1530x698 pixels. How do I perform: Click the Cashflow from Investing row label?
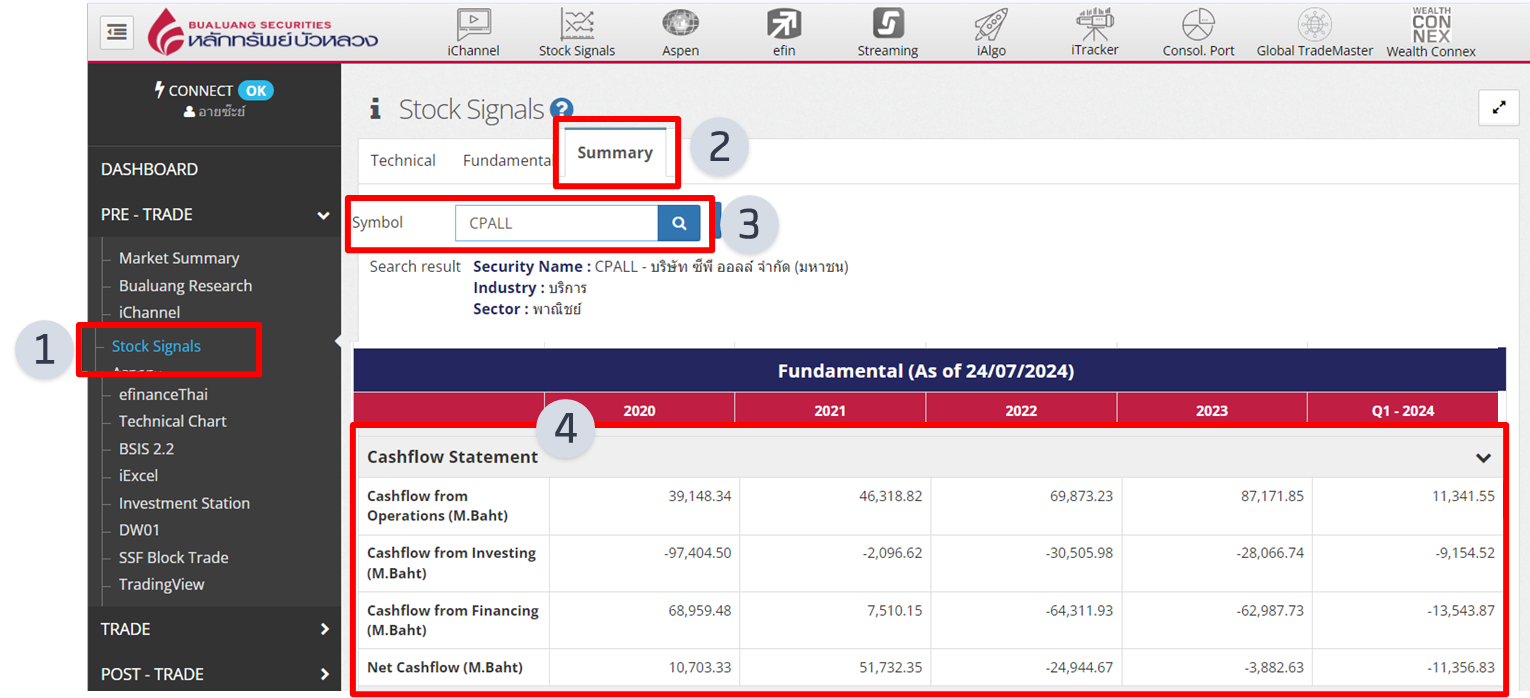tap(451, 563)
